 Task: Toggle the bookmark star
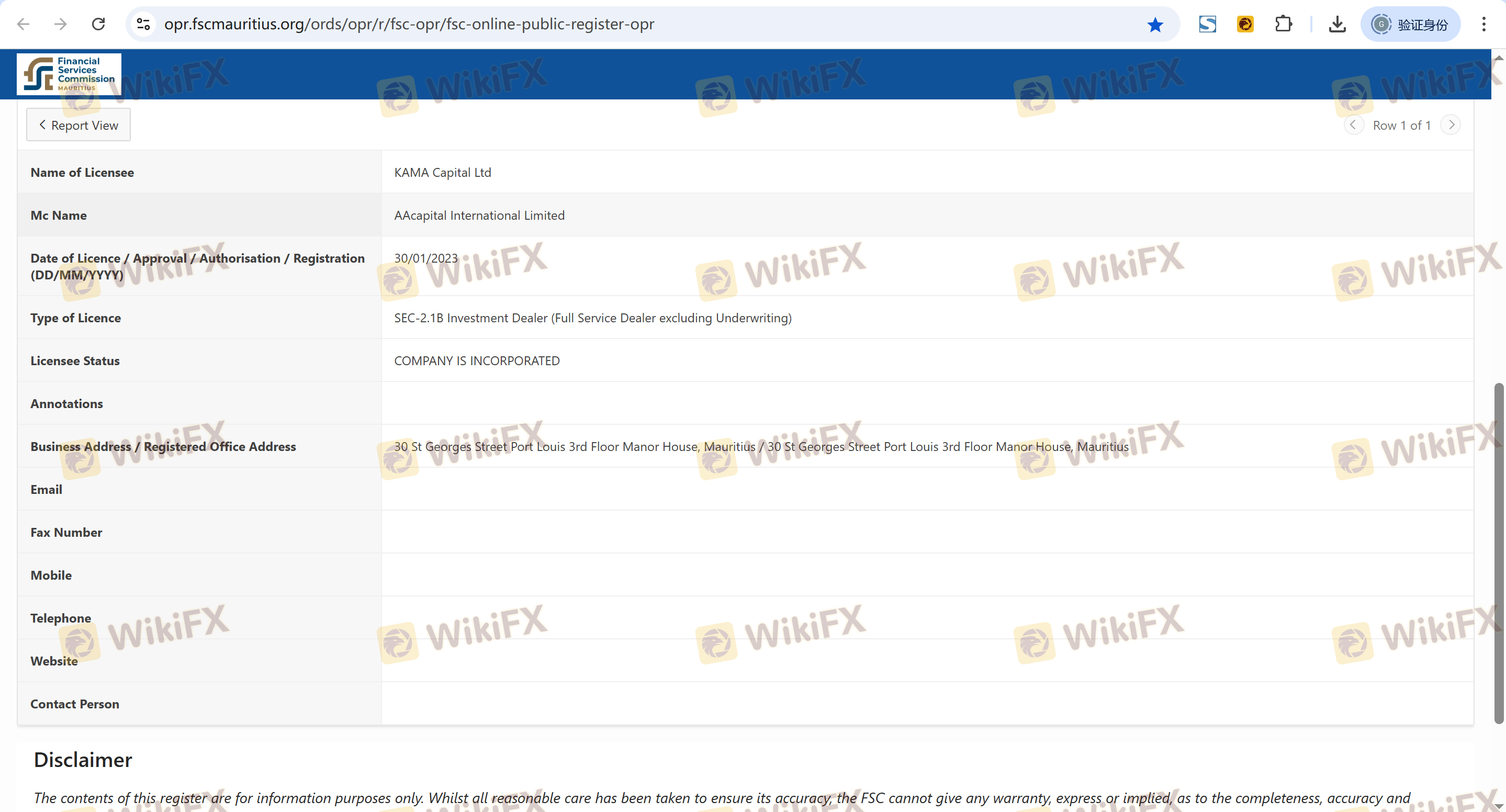pos(1155,25)
